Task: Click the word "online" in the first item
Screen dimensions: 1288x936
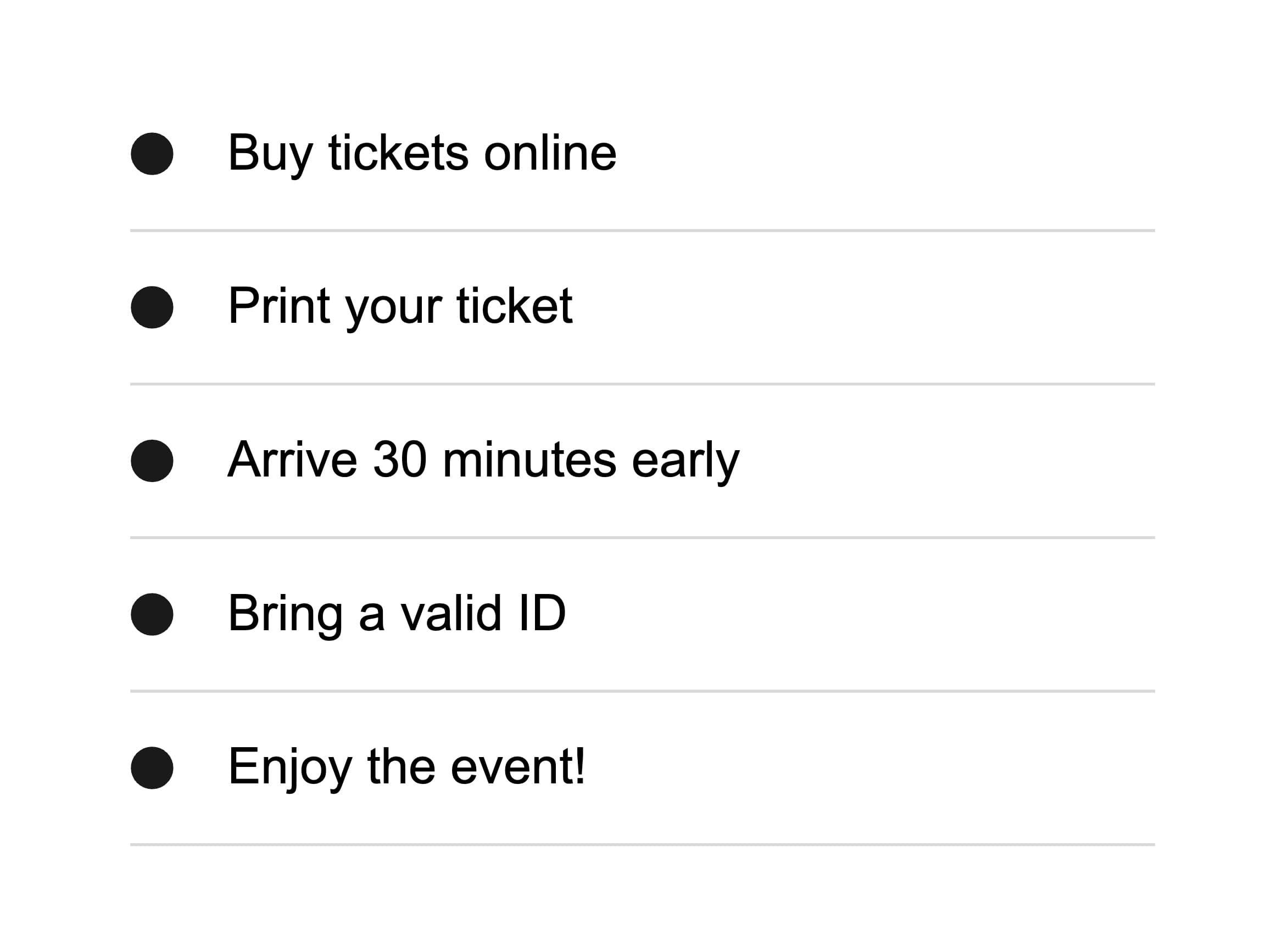Action: click(550, 153)
